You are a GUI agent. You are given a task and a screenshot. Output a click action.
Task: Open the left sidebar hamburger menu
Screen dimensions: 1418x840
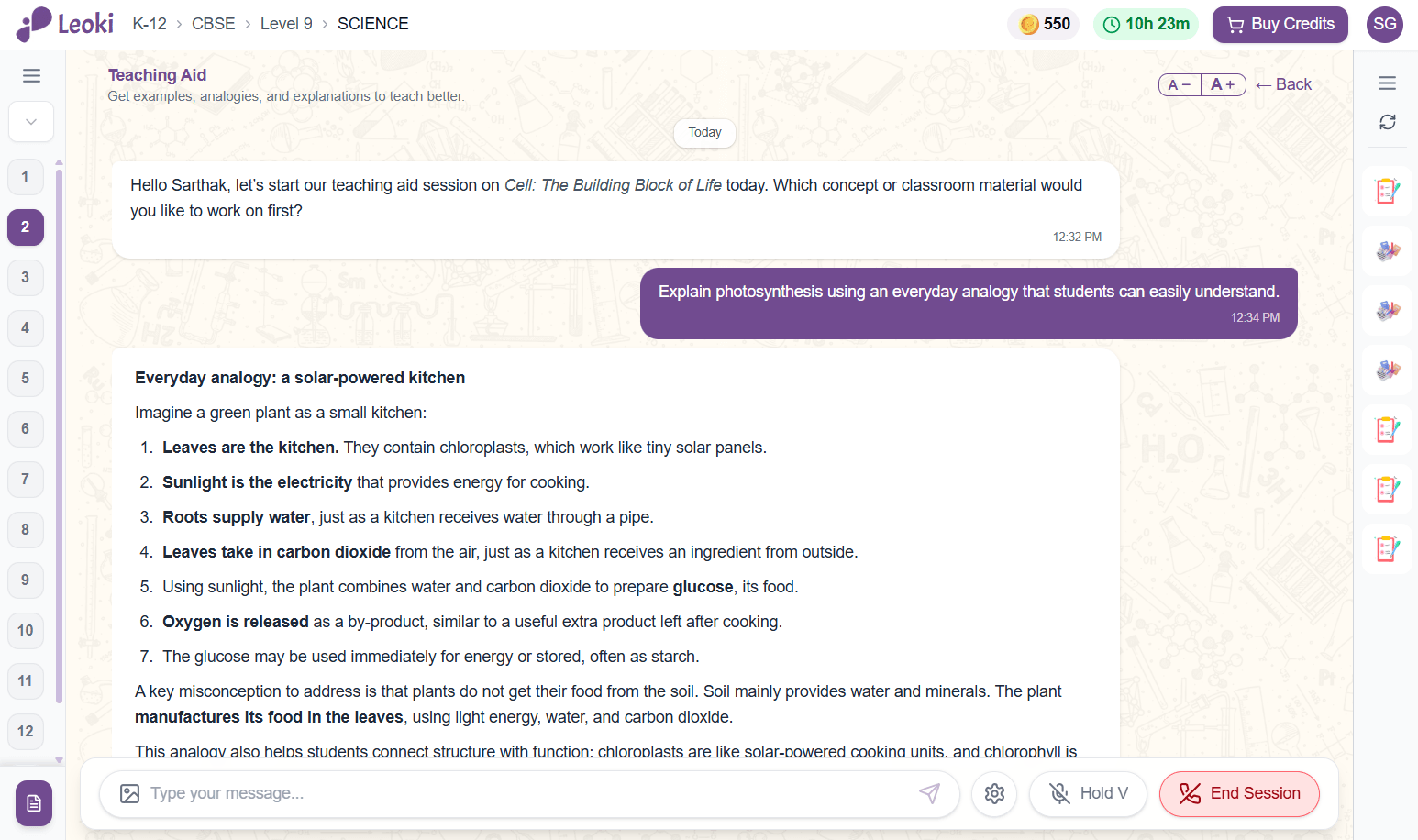pos(31,76)
